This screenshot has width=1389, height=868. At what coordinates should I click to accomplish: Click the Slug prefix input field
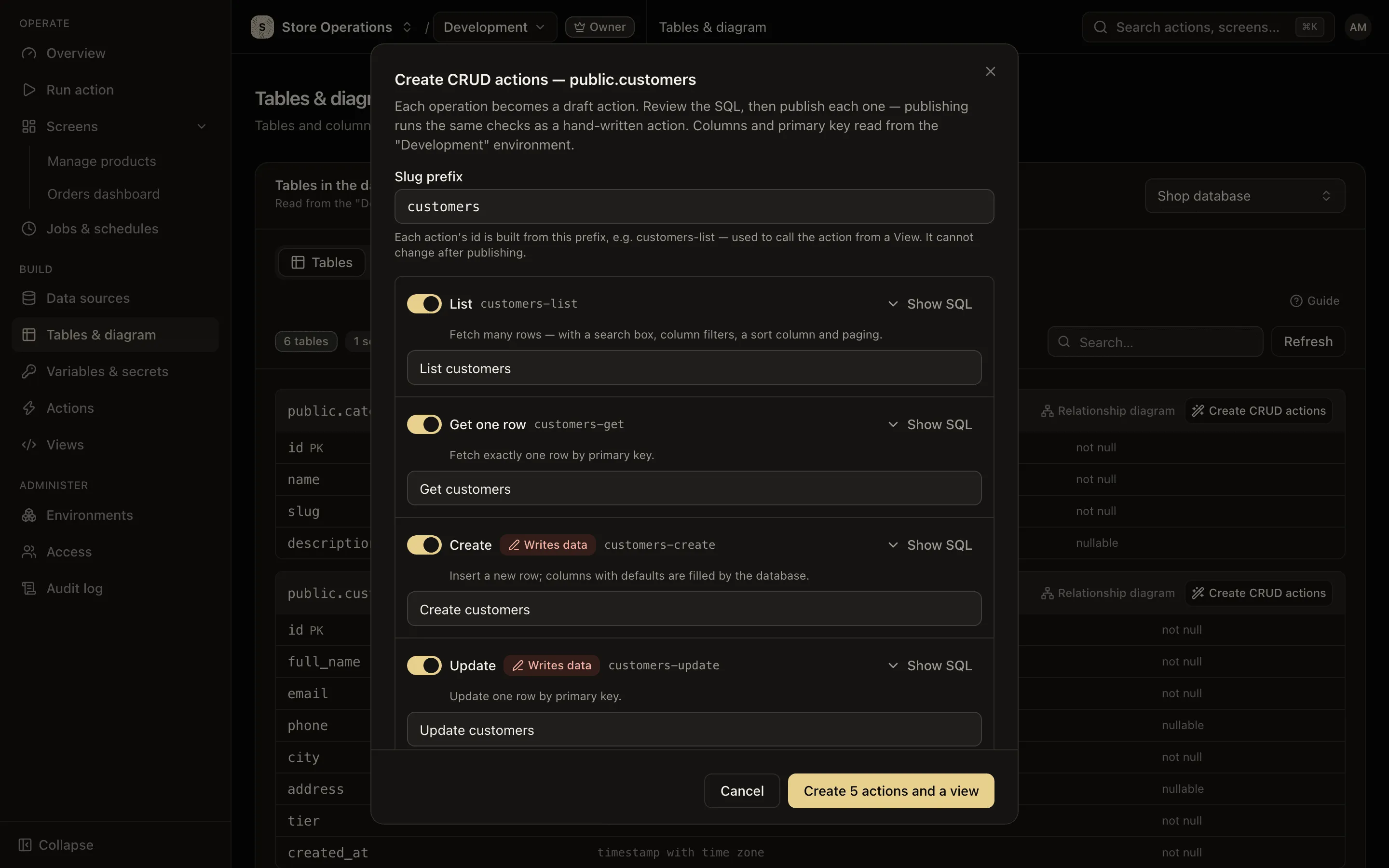[x=694, y=207]
